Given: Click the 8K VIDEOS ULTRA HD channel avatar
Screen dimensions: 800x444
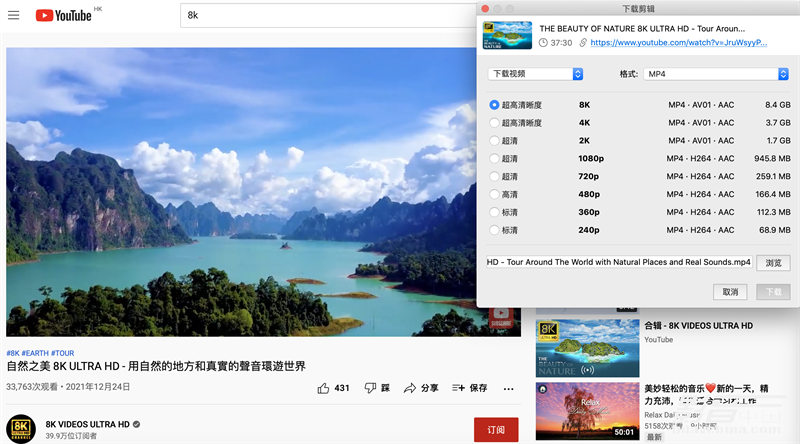Looking at the screenshot, I should 21,429.
